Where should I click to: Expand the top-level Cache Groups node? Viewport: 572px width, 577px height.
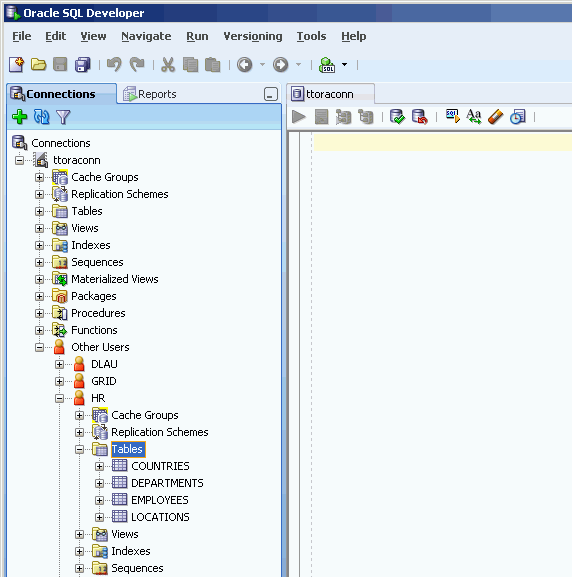coord(39,177)
